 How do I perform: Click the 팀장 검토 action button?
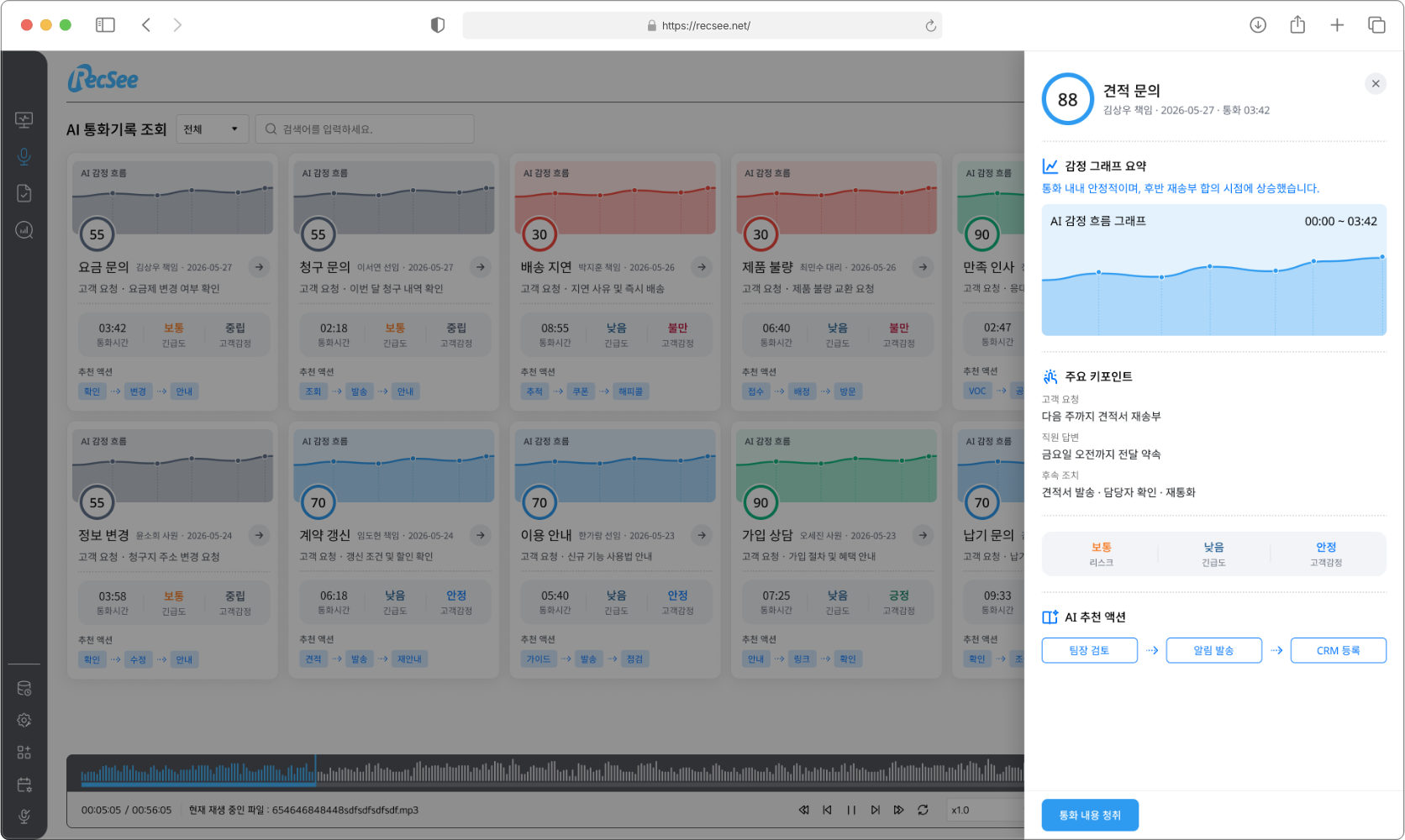click(1089, 650)
